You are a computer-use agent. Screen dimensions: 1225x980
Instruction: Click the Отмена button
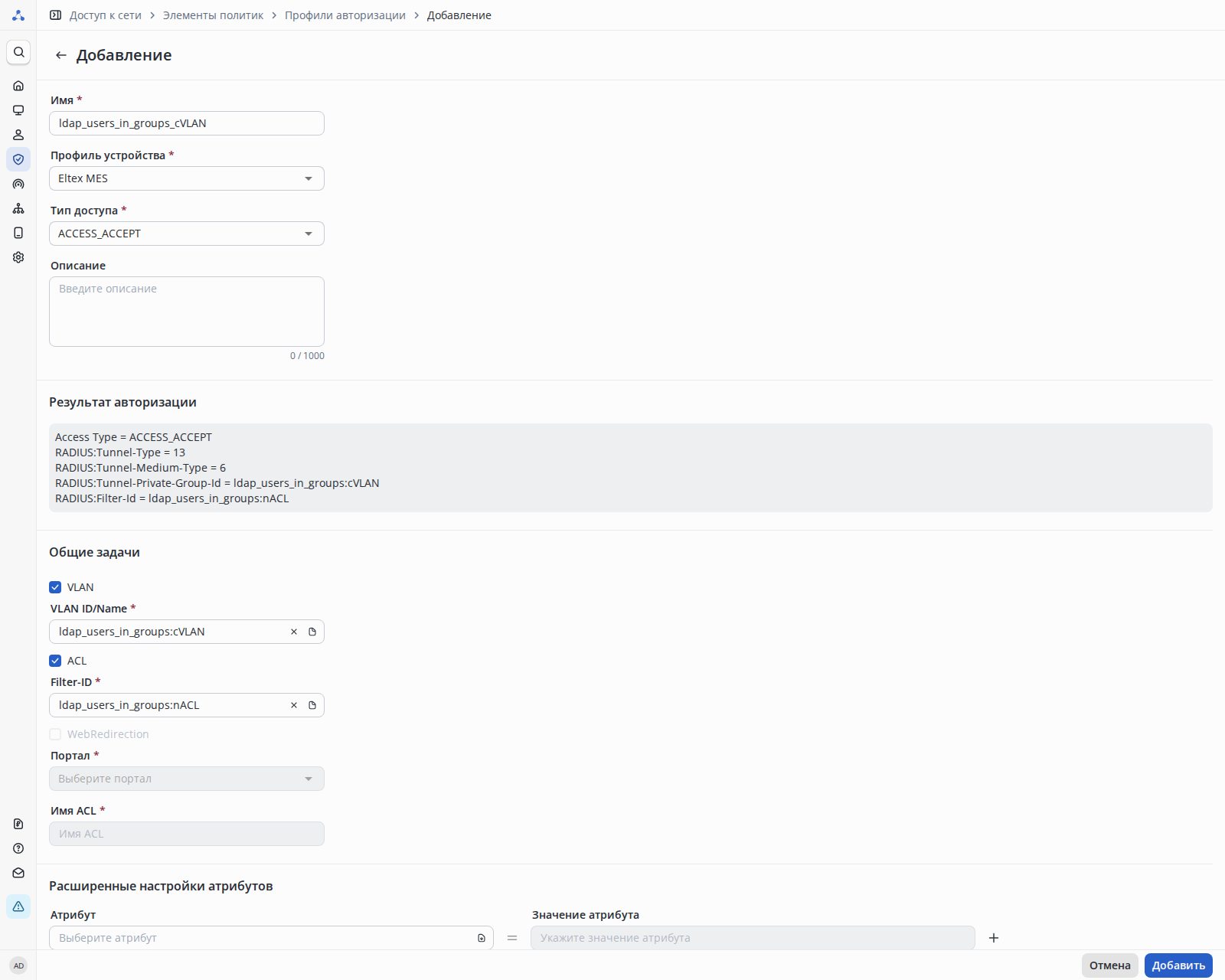(1109, 965)
